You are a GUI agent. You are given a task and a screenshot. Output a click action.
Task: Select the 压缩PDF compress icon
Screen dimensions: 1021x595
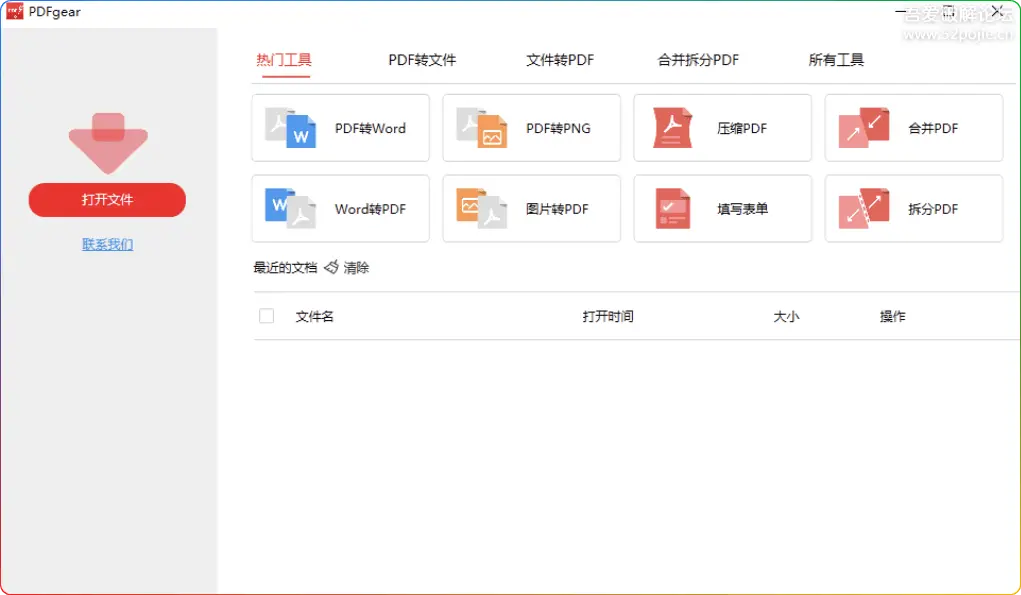pos(673,128)
